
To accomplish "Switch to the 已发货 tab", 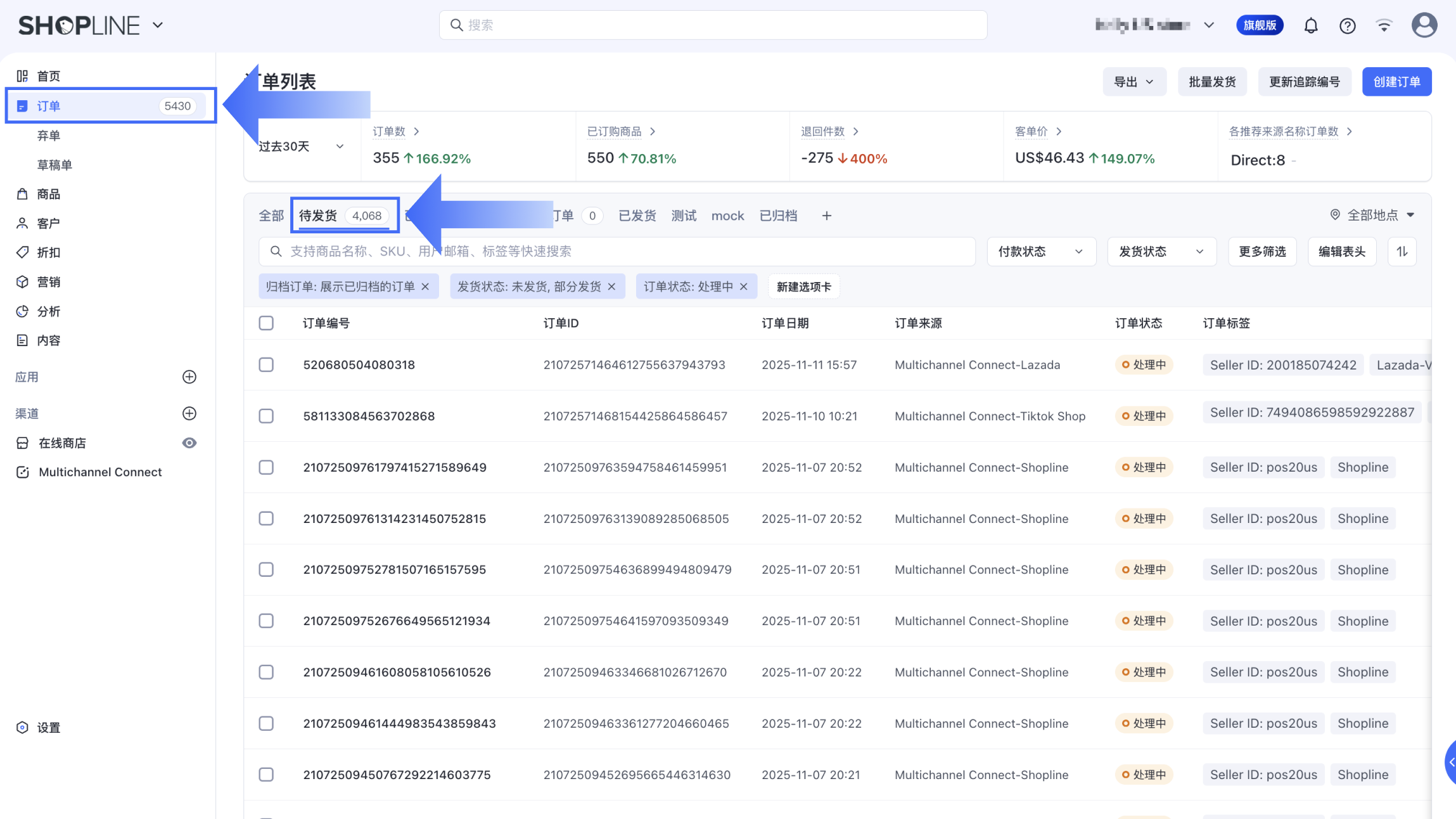I will [637, 216].
